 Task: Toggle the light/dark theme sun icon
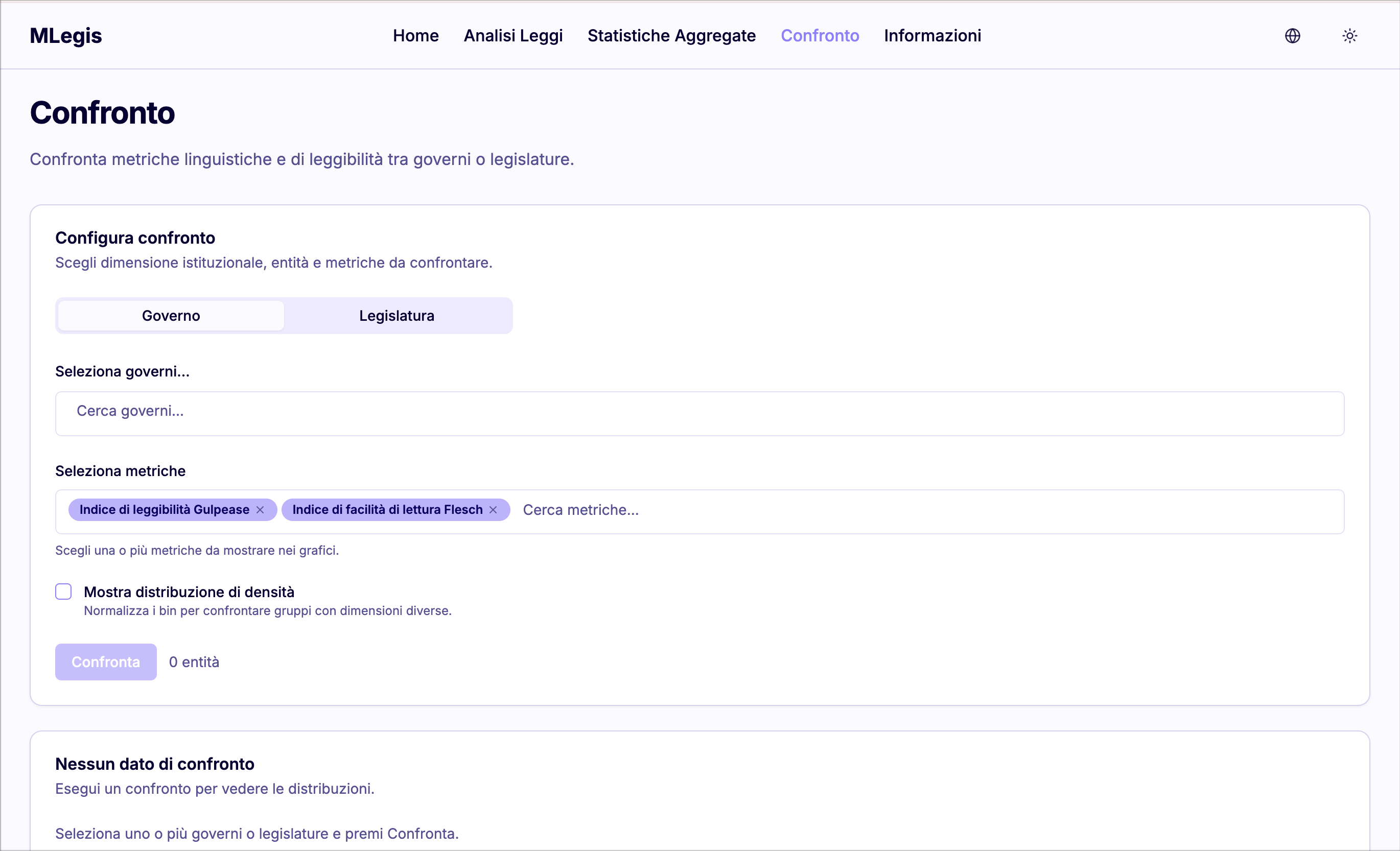click(1349, 36)
